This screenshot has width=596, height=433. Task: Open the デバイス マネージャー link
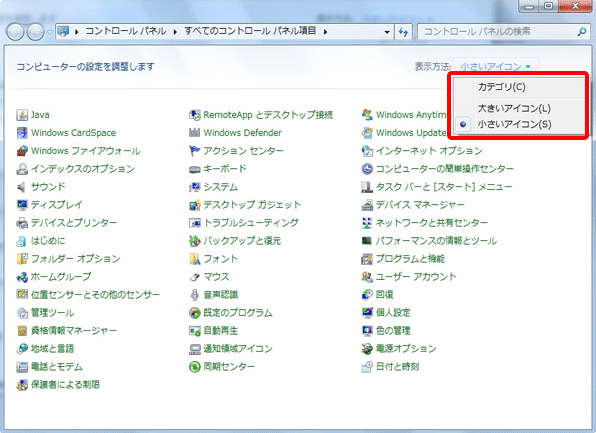tap(420, 205)
